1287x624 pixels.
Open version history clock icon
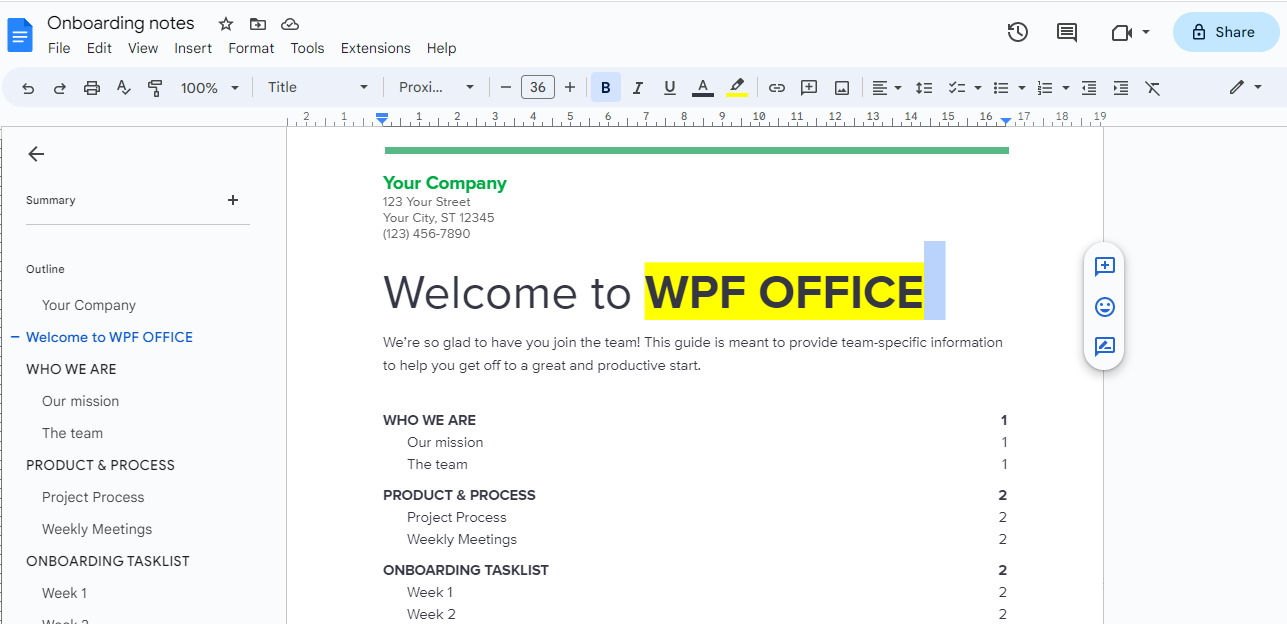point(1018,32)
